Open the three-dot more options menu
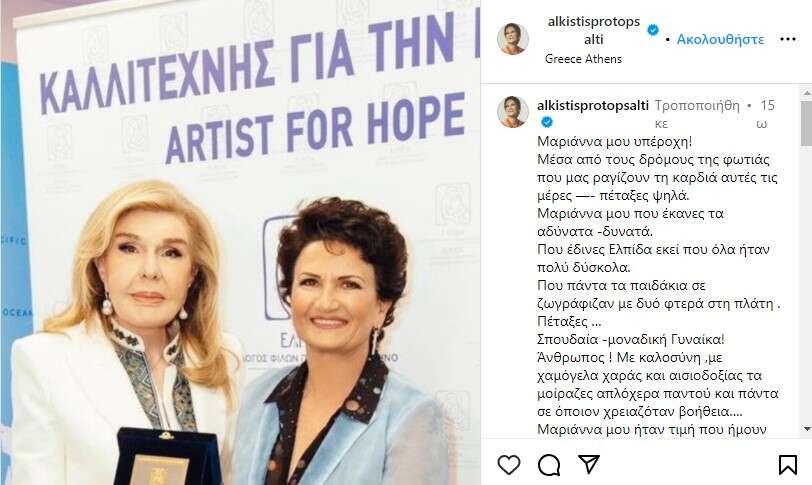Image resolution: width=812 pixels, height=485 pixels. [x=788, y=39]
